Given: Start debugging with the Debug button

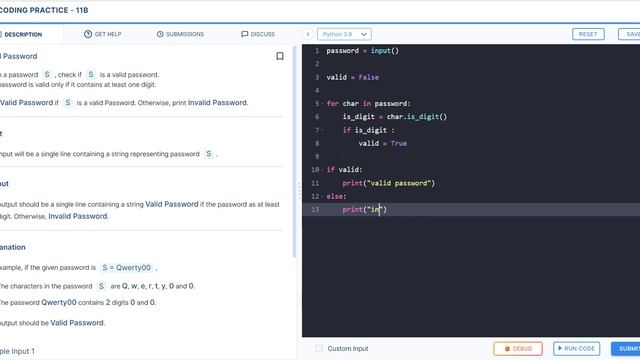Looking at the screenshot, I should [x=518, y=349].
